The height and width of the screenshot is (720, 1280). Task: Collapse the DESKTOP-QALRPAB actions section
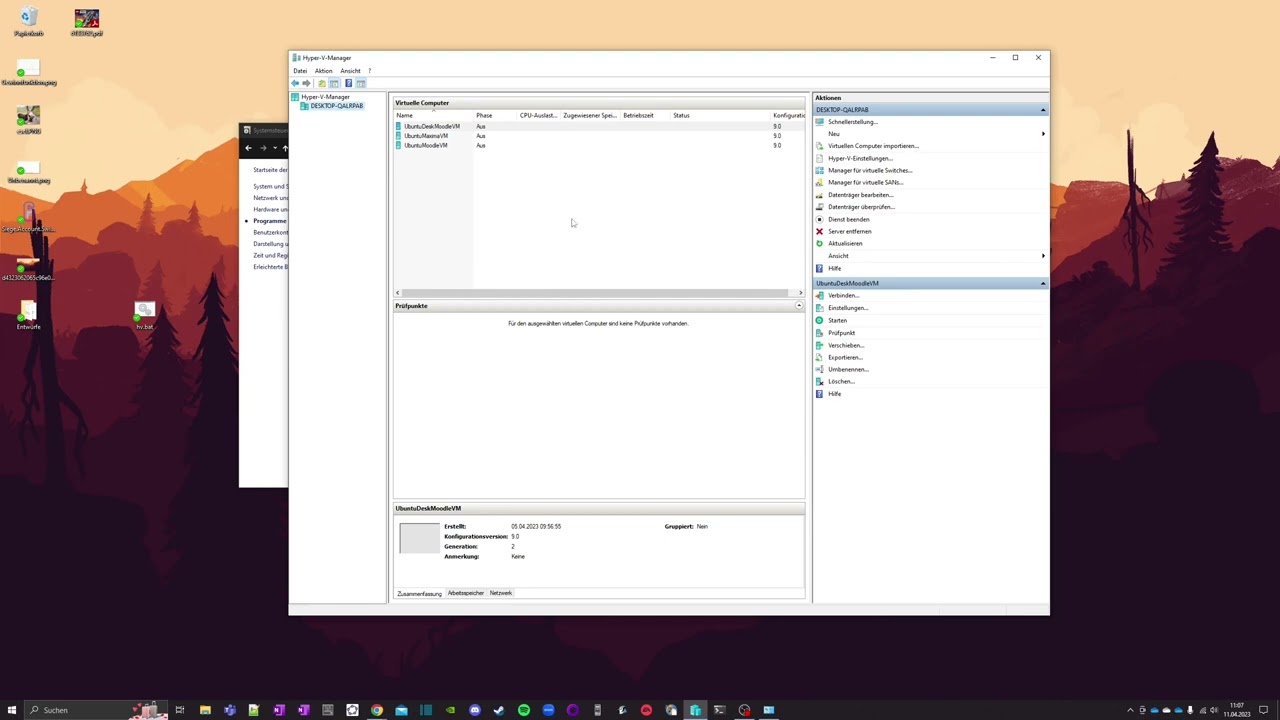pos(1043,110)
